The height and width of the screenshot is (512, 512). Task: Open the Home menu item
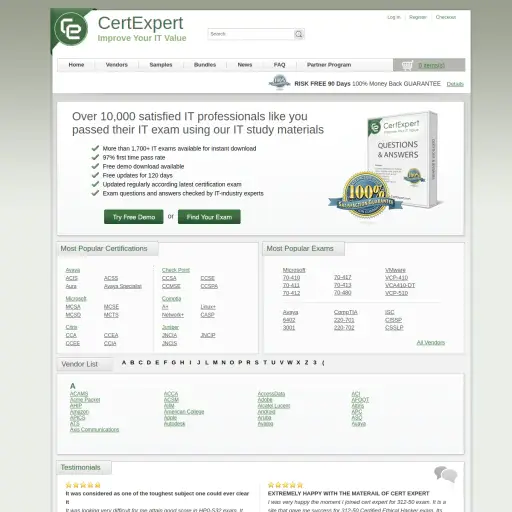76,65
